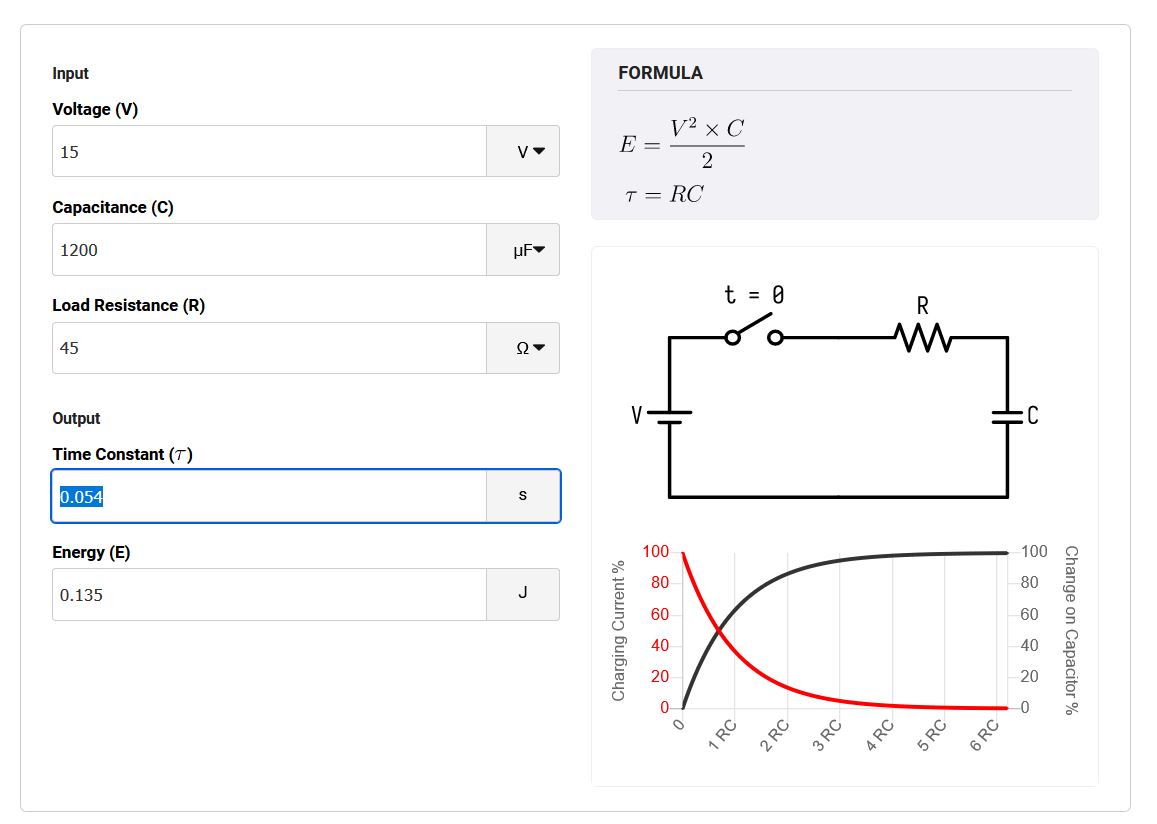Click the 3 RC axis label on chart
The width and height of the screenshot is (1157, 824).
827,735
